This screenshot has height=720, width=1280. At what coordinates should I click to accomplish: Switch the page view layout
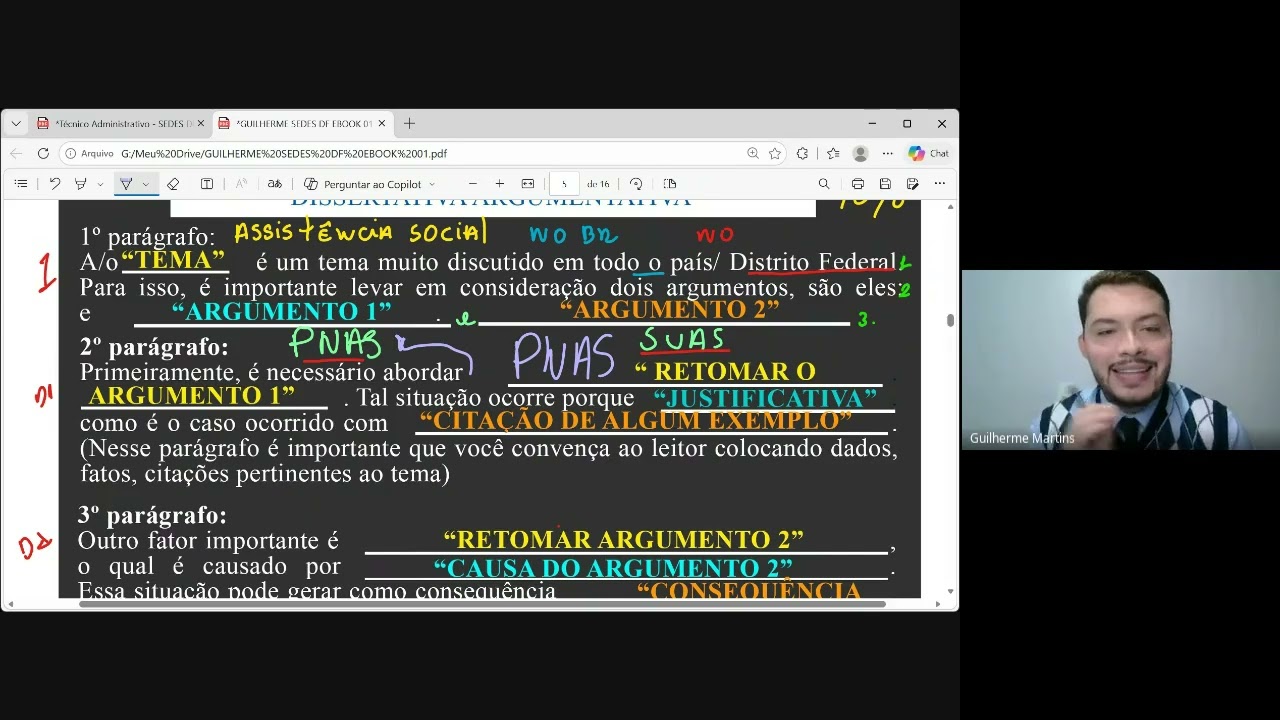point(670,184)
